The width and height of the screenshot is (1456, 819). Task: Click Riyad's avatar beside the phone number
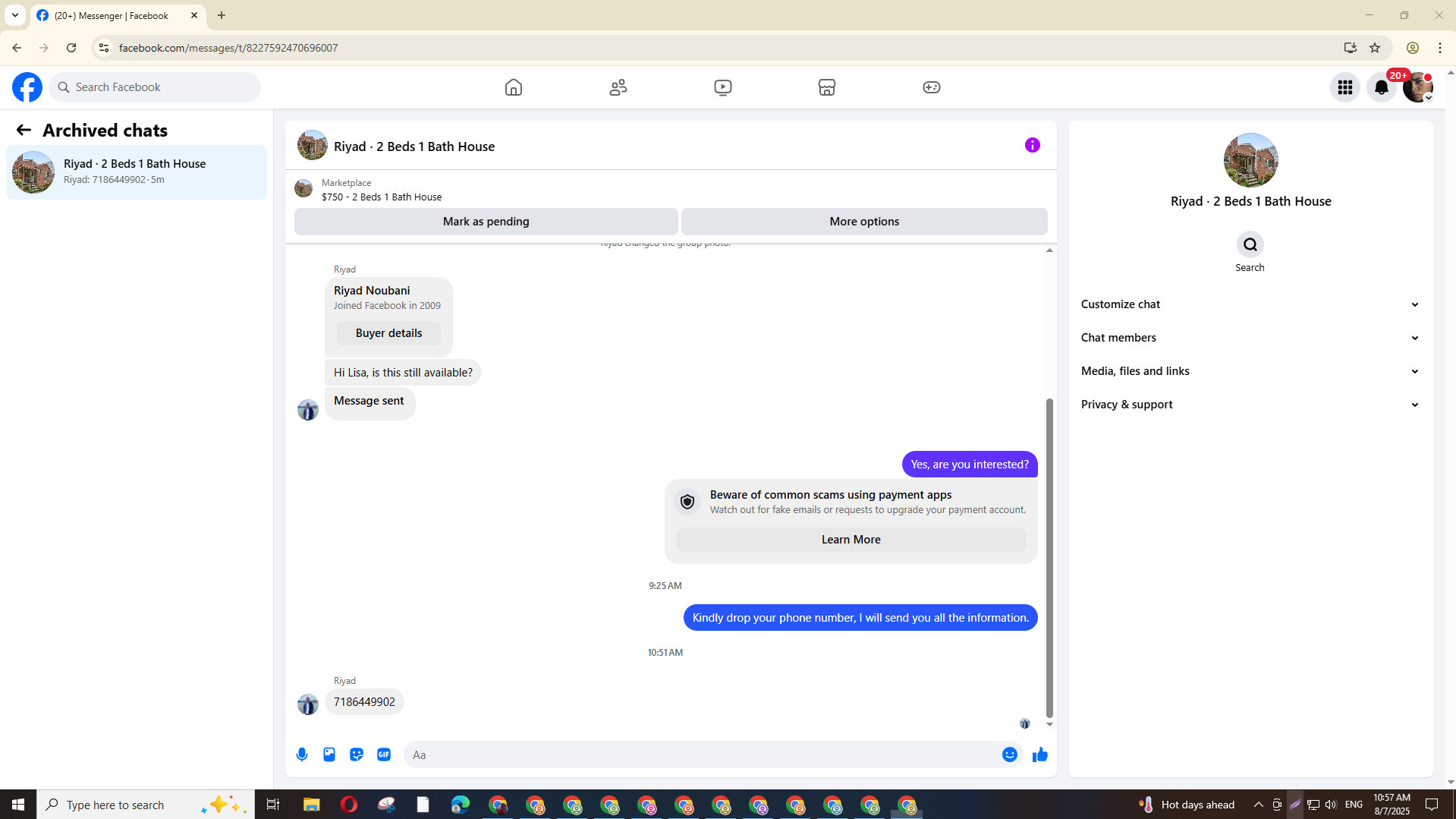(x=308, y=704)
